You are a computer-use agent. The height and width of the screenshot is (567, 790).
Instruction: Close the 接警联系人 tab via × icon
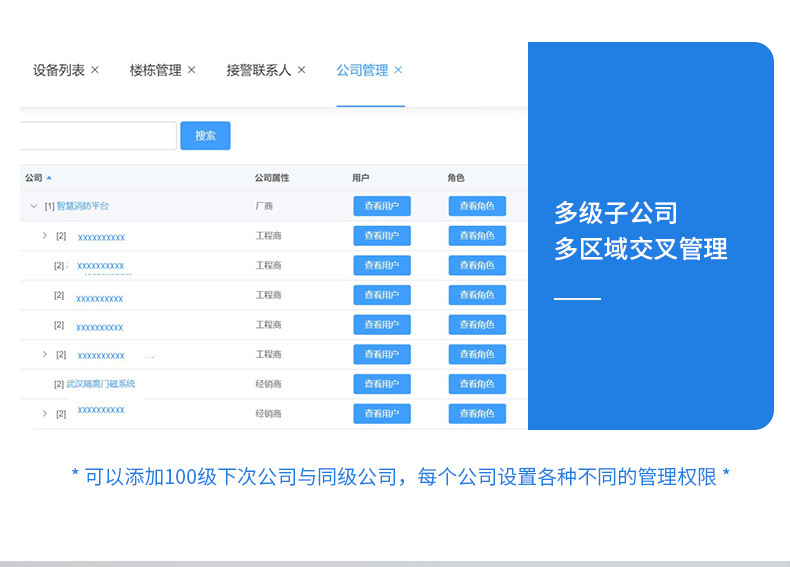(301, 70)
